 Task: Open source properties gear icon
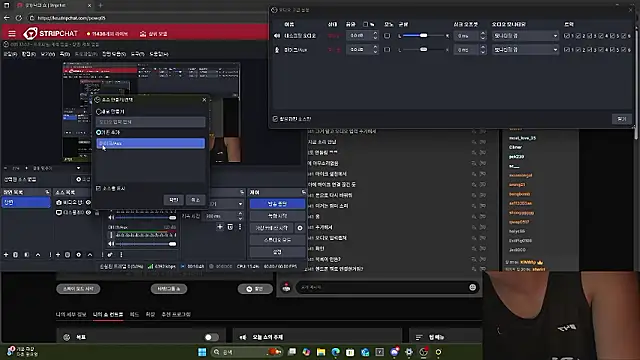pos(79,255)
